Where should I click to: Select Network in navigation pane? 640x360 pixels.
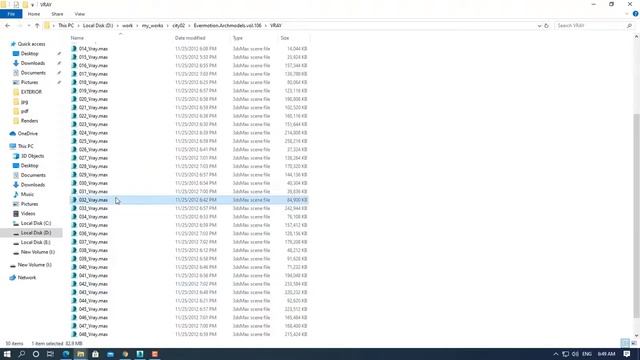(27, 278)
